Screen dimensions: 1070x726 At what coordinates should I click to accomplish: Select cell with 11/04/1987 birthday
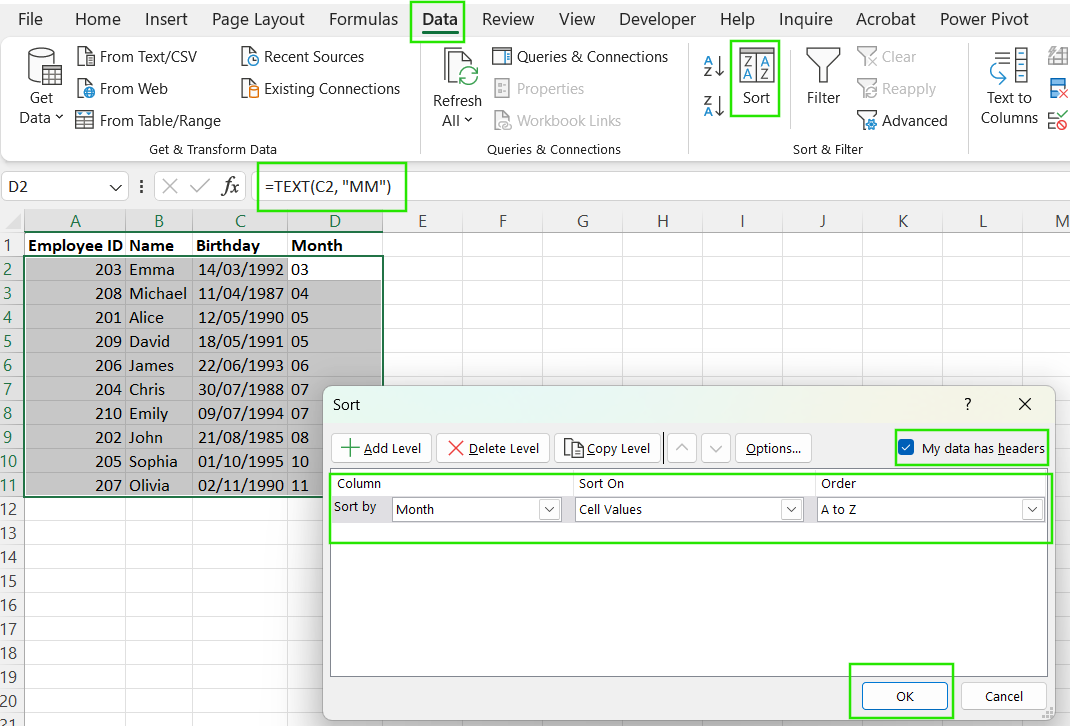coord(240,293)
